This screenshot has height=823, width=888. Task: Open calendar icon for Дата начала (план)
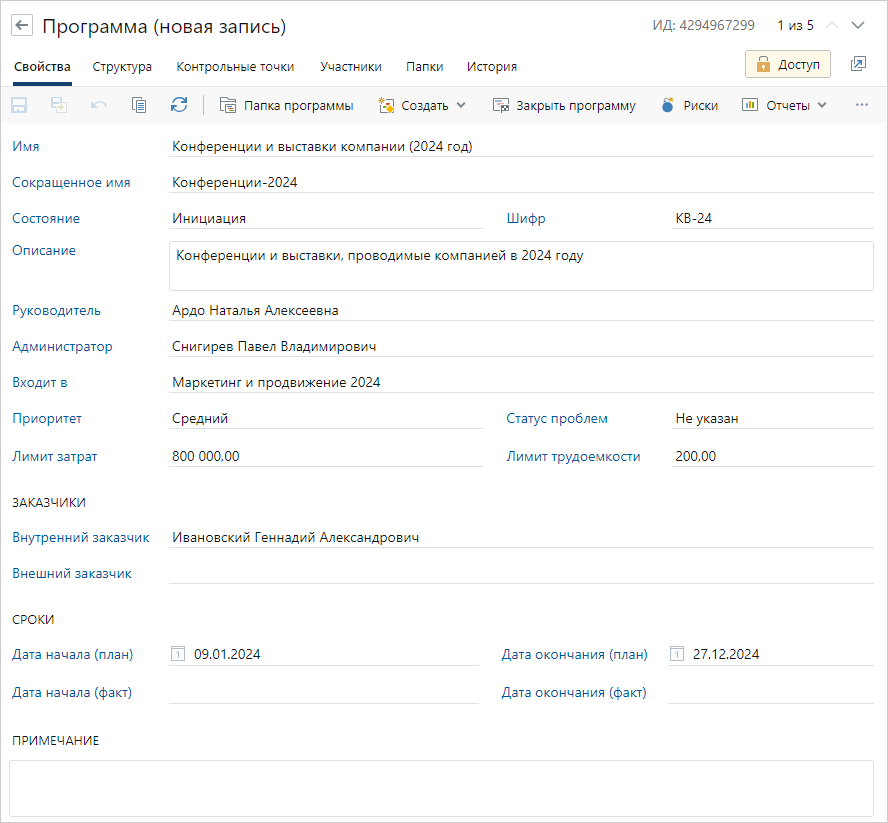[x=178, y=655]
